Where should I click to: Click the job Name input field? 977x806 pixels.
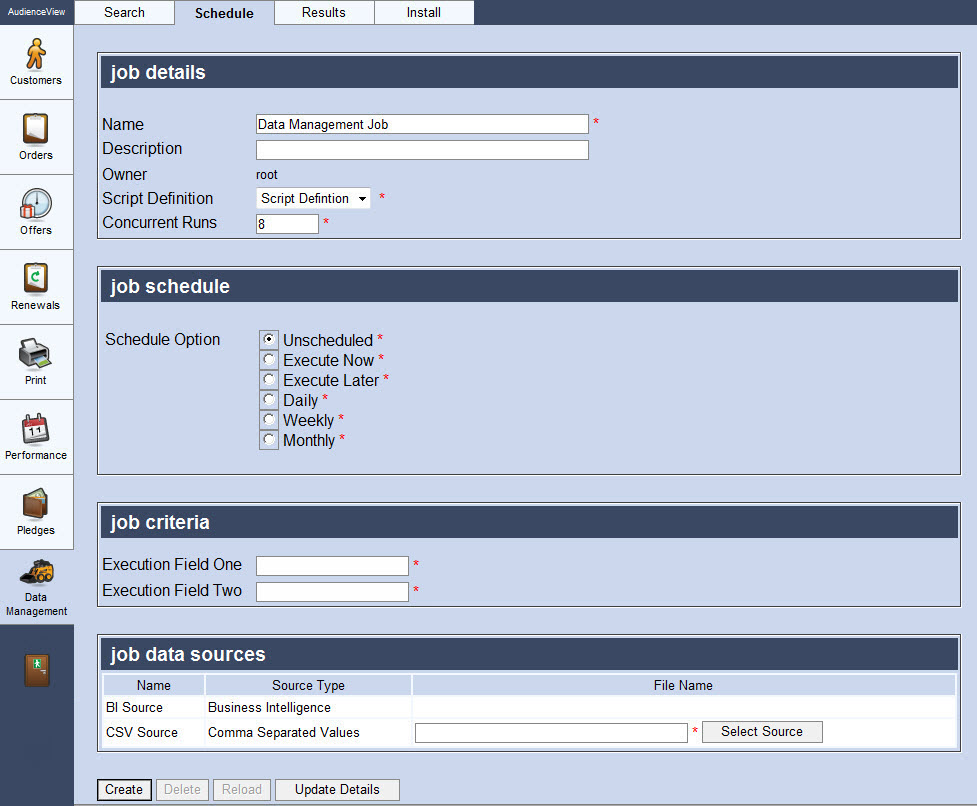pyautogui.click(x=422, y=124)
